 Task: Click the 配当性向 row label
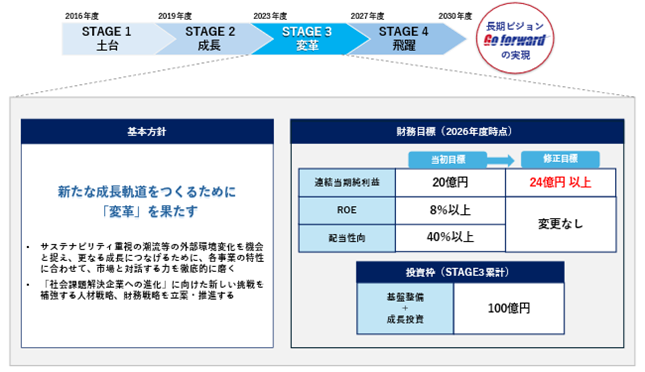[347, 238]
